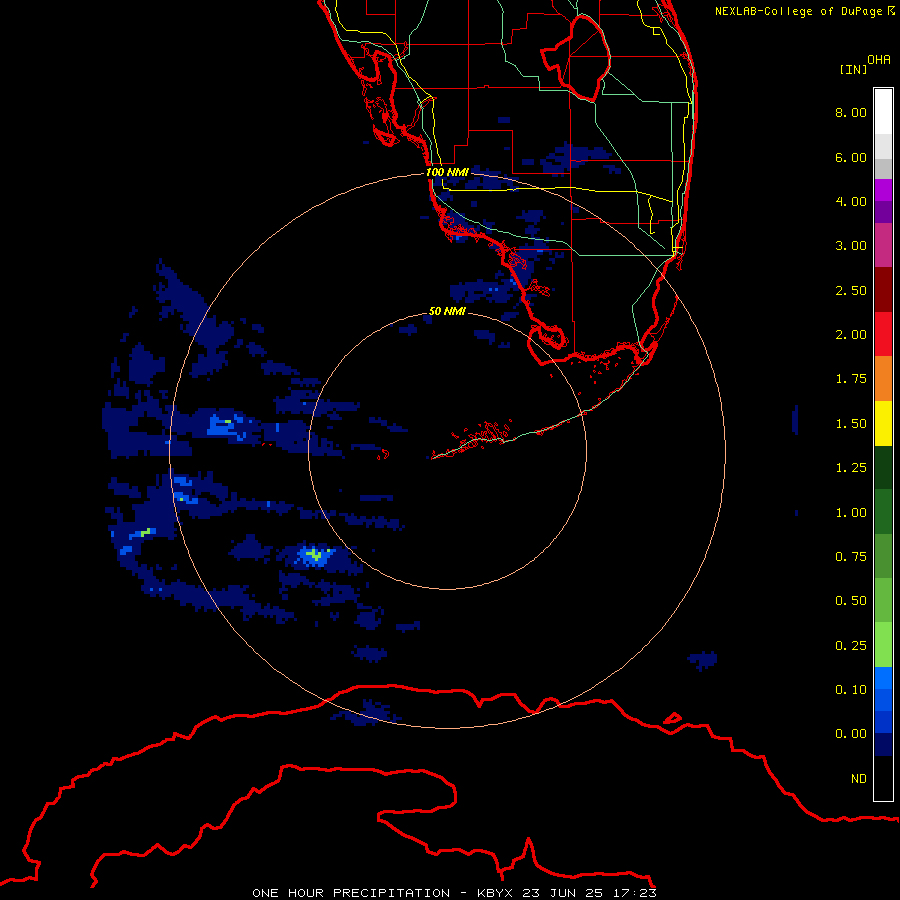Click the 0.00 legend value
Screen dimensions: 900x900
click(851, 734)
